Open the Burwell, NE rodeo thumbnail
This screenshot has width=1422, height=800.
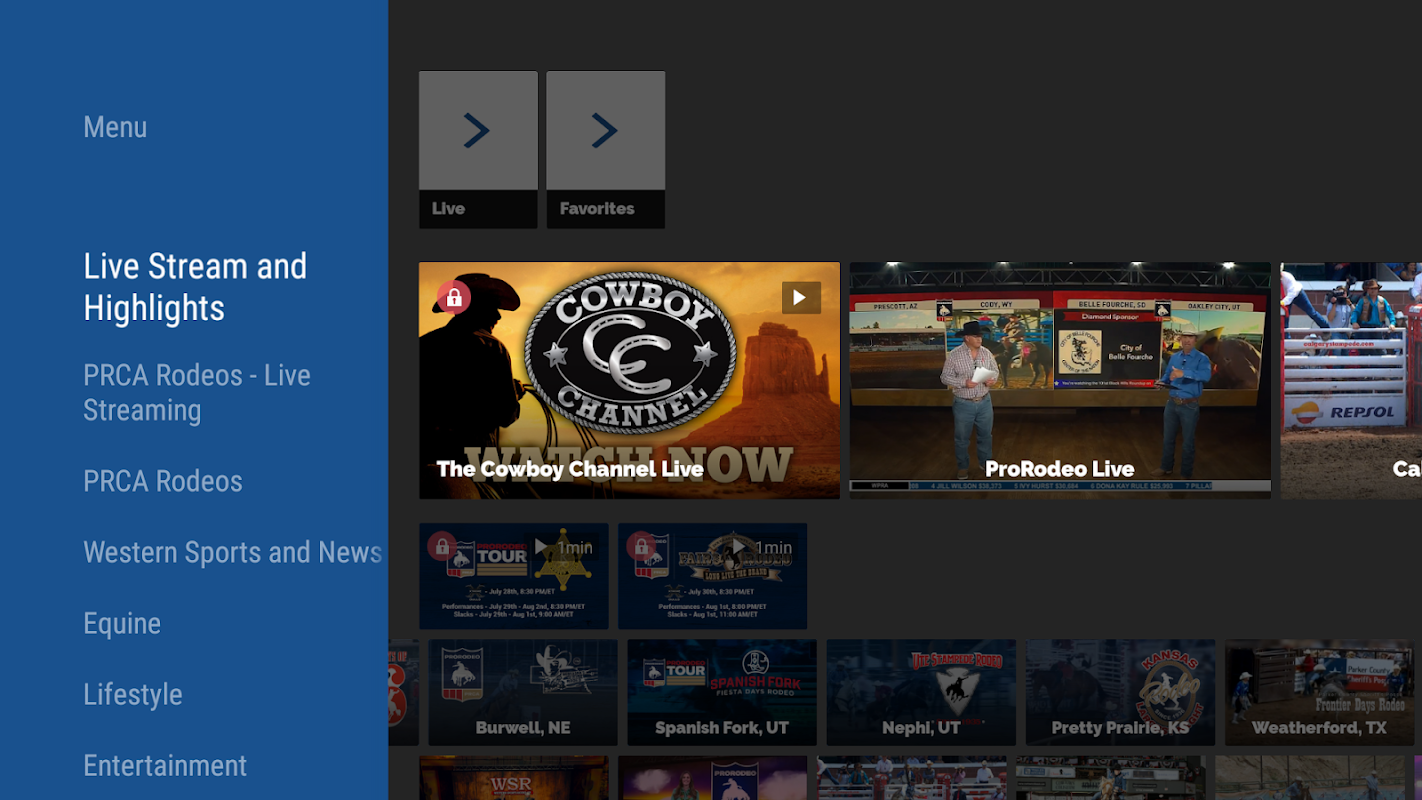pyautogui.click(x=523, y=693)
